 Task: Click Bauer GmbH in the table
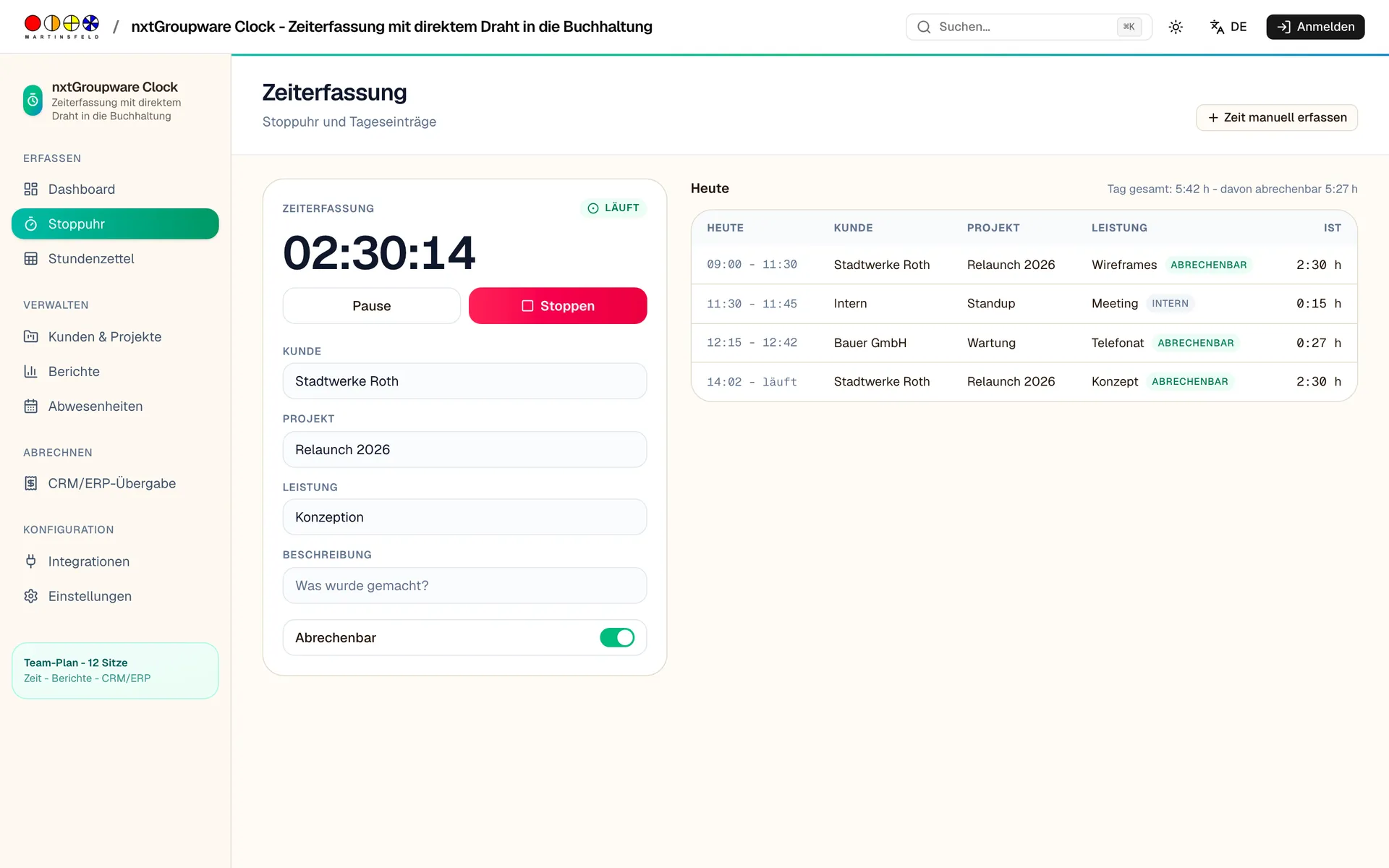point(870,343)
